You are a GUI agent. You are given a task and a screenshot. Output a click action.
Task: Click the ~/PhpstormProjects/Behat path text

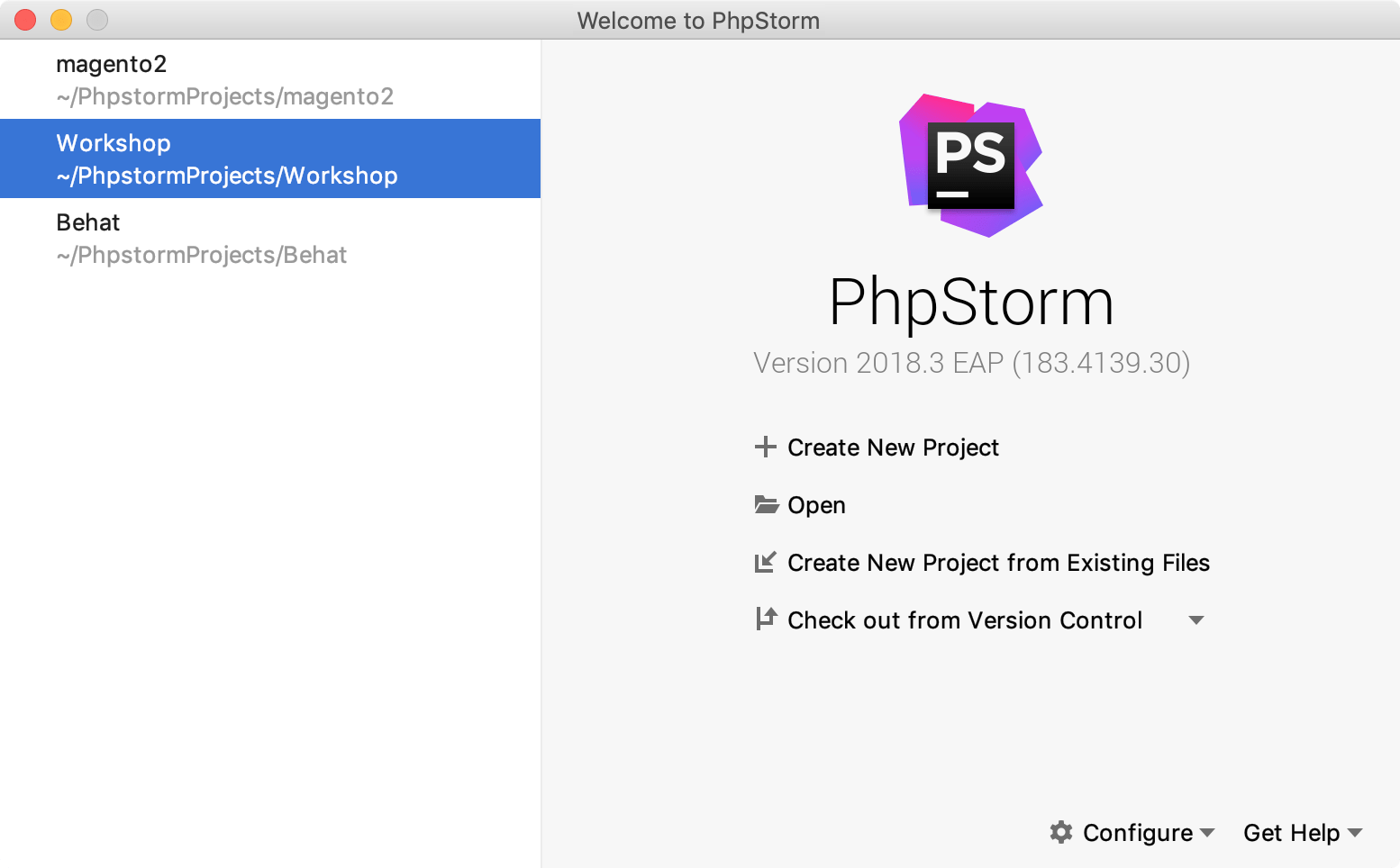click(202, 255)
